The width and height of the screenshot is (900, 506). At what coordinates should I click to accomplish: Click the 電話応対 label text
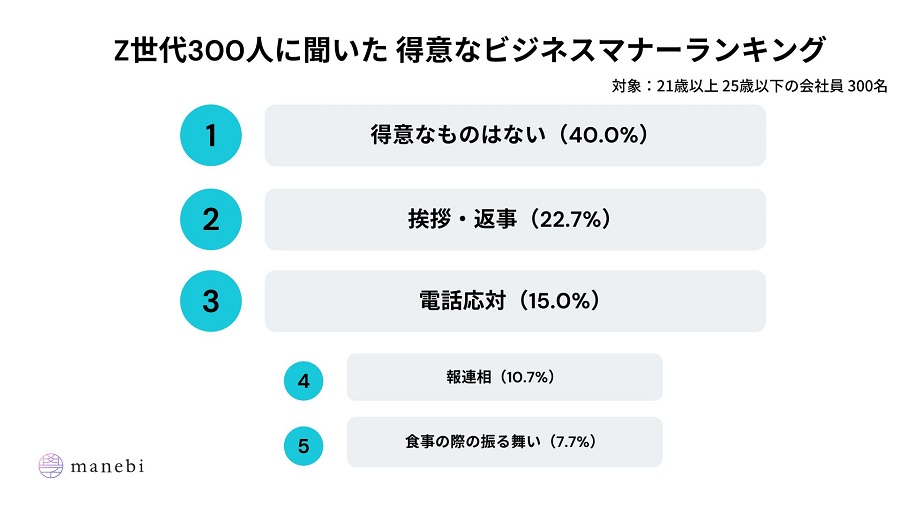point(455,301)
